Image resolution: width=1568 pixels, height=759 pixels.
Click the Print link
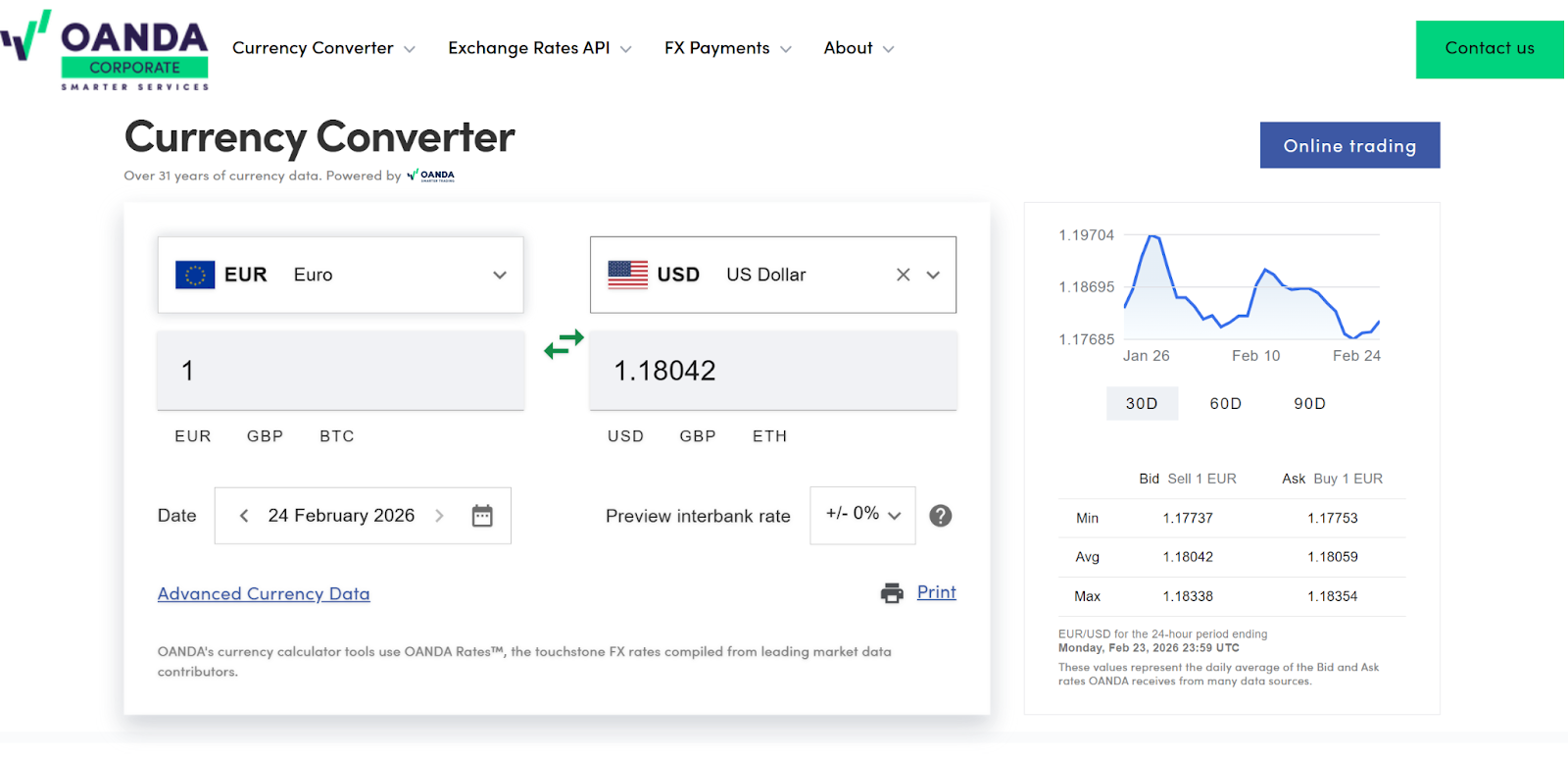coord(936,592)
